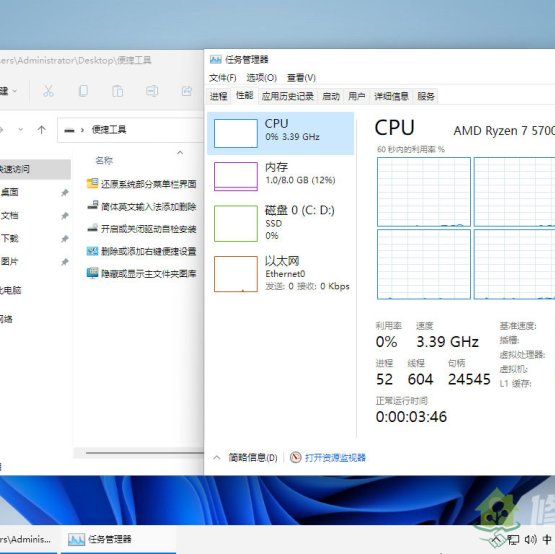Select the CPU performance entry
This screenshot has width=555, height=554.
pyautogui.click(x=280, y=133)
